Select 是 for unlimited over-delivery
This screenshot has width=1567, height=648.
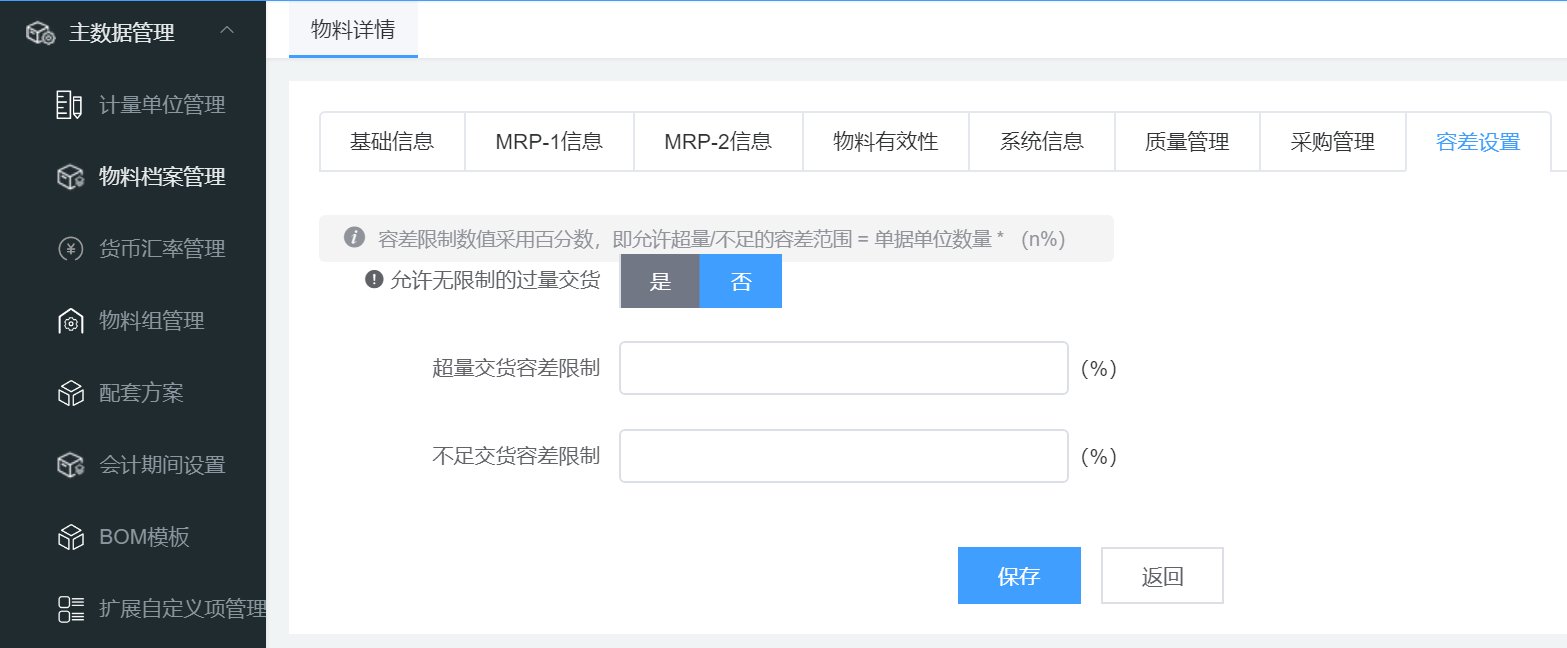(x=660, y=281)
